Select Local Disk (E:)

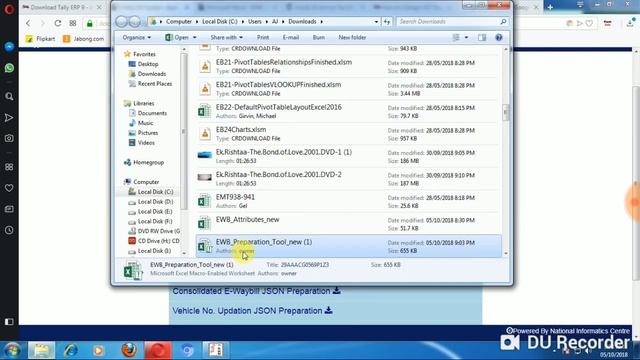coord(155,211)
